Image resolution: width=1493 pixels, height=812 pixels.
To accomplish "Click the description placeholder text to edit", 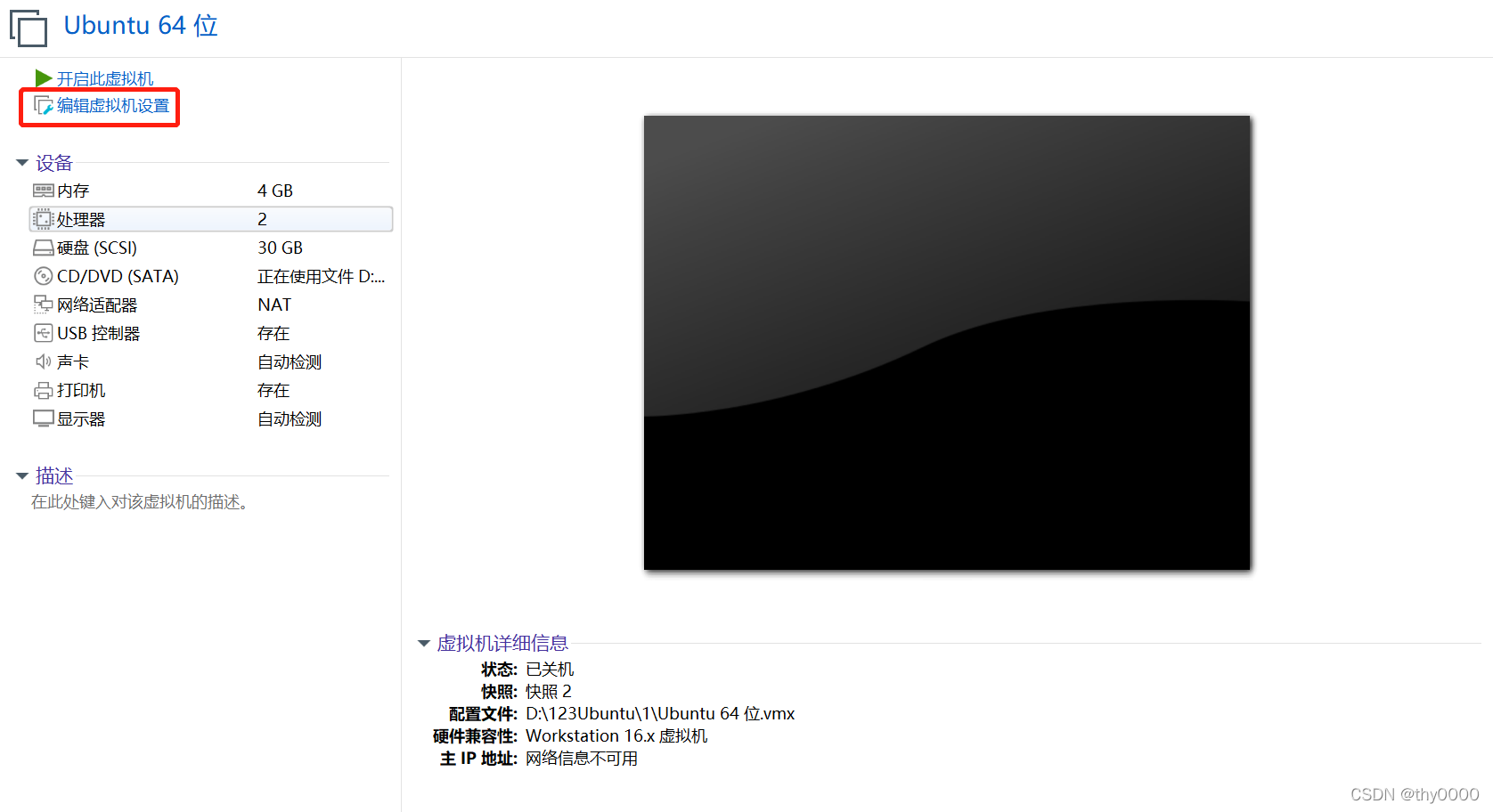I will pyautogui.click(x=141, y=501).
